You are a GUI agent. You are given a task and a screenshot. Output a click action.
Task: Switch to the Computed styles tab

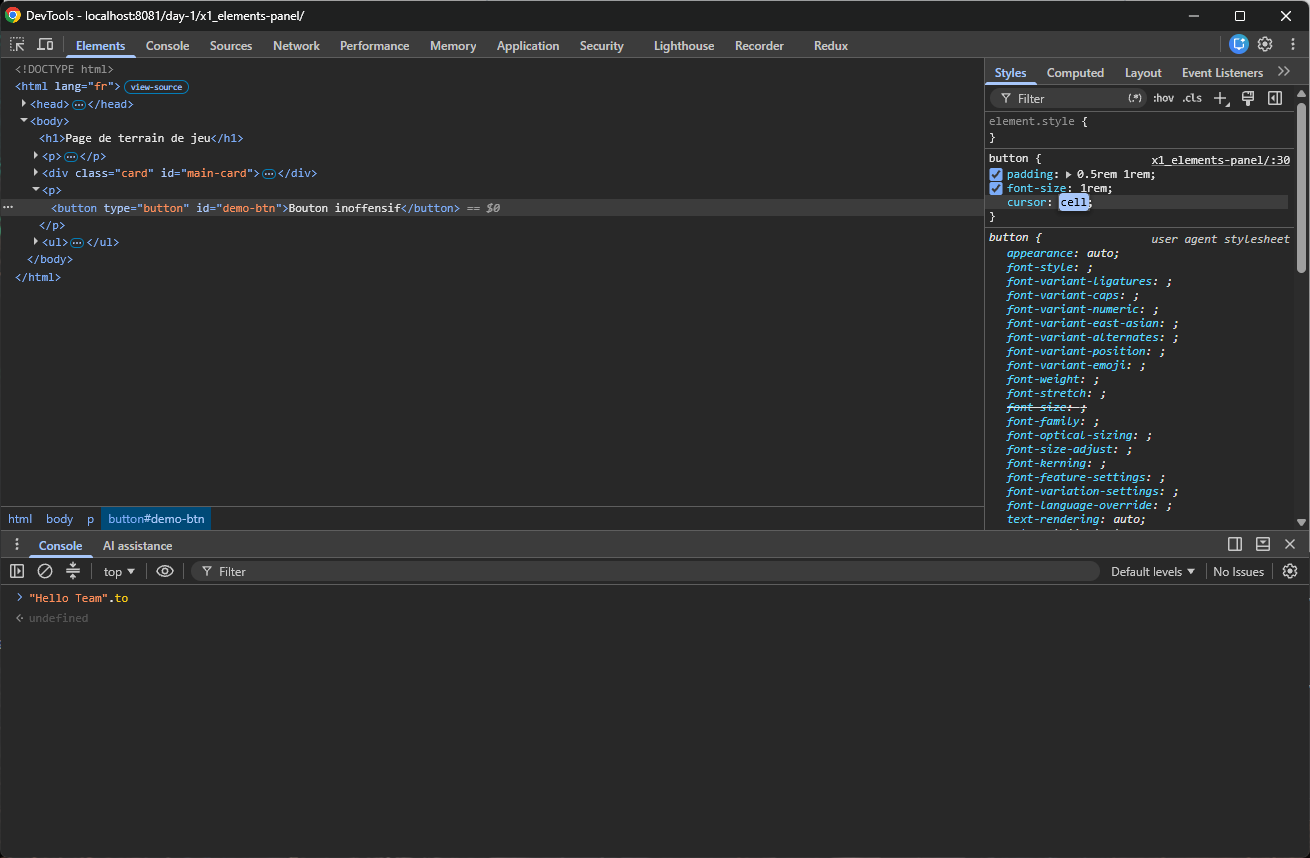tap(1075, 72)
